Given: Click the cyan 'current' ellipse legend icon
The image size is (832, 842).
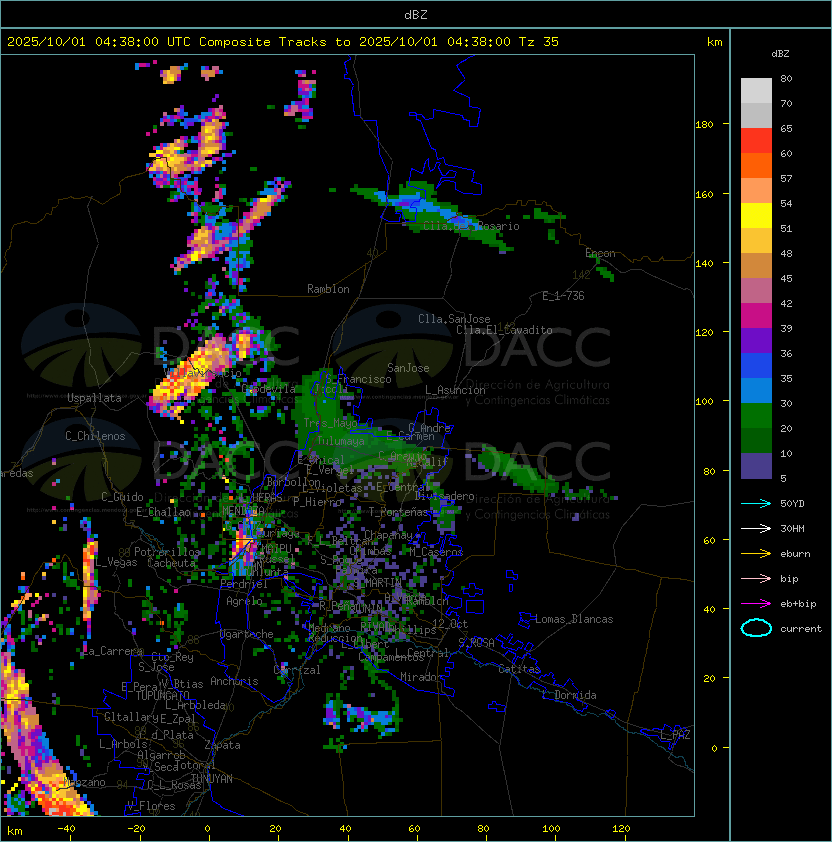Looking at the screenshot, I should click(756, 628).
